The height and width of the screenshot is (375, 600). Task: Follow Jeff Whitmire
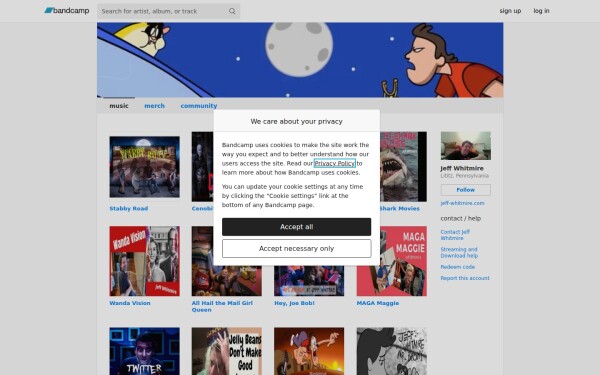(465, 190)
